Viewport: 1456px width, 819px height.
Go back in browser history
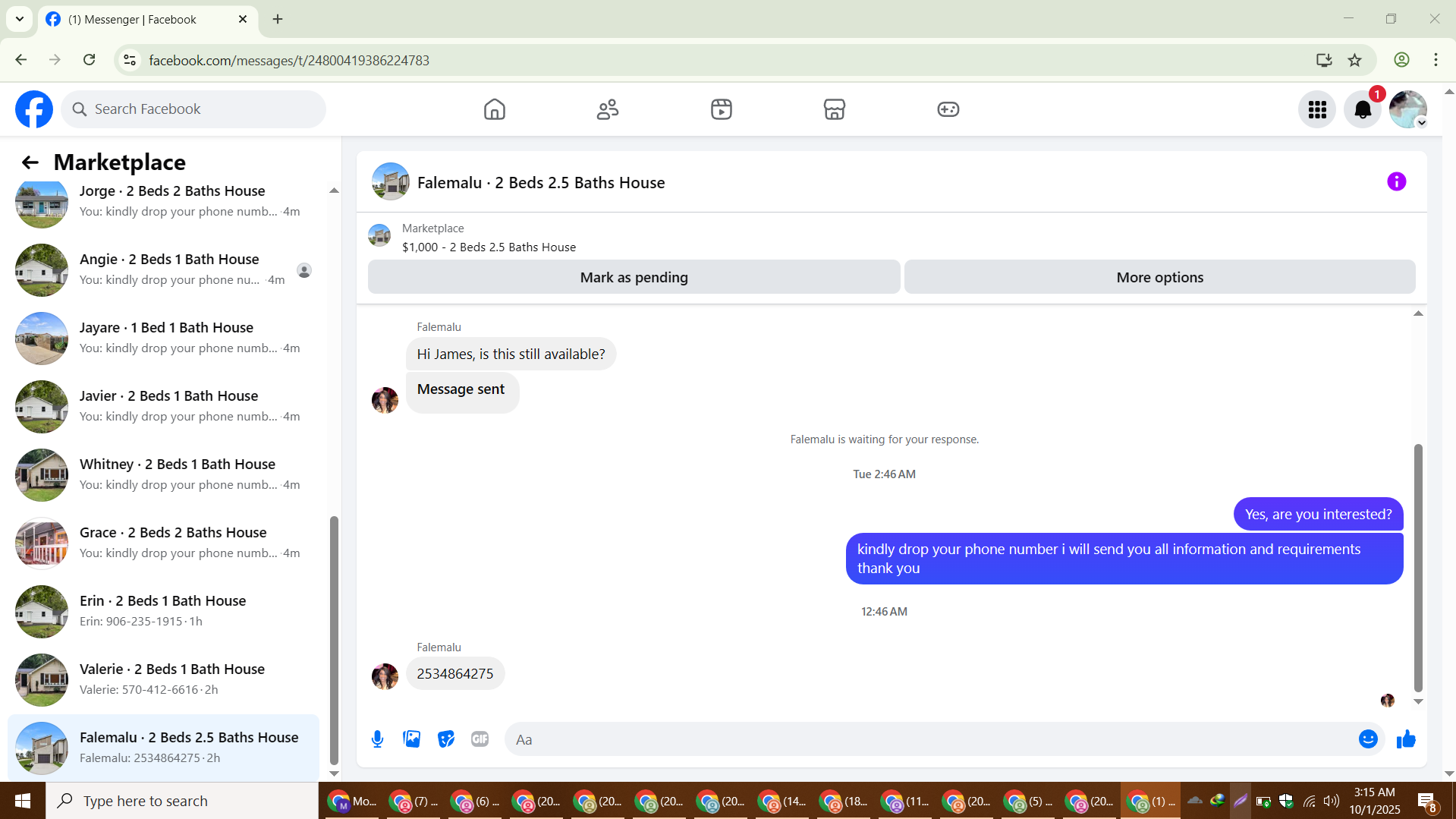click(x=21, y=60)
